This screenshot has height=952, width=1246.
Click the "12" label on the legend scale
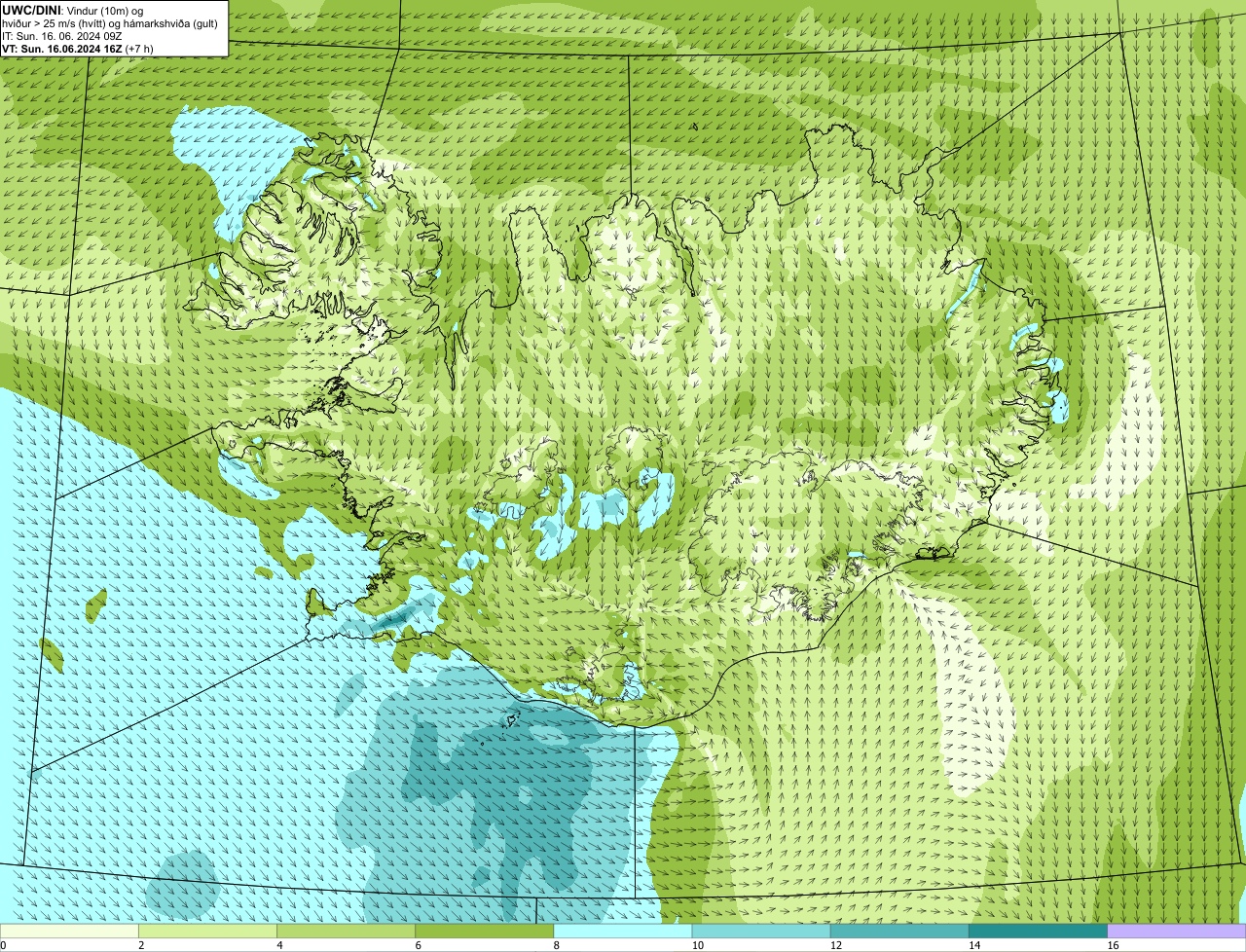(x=835, y=945)
